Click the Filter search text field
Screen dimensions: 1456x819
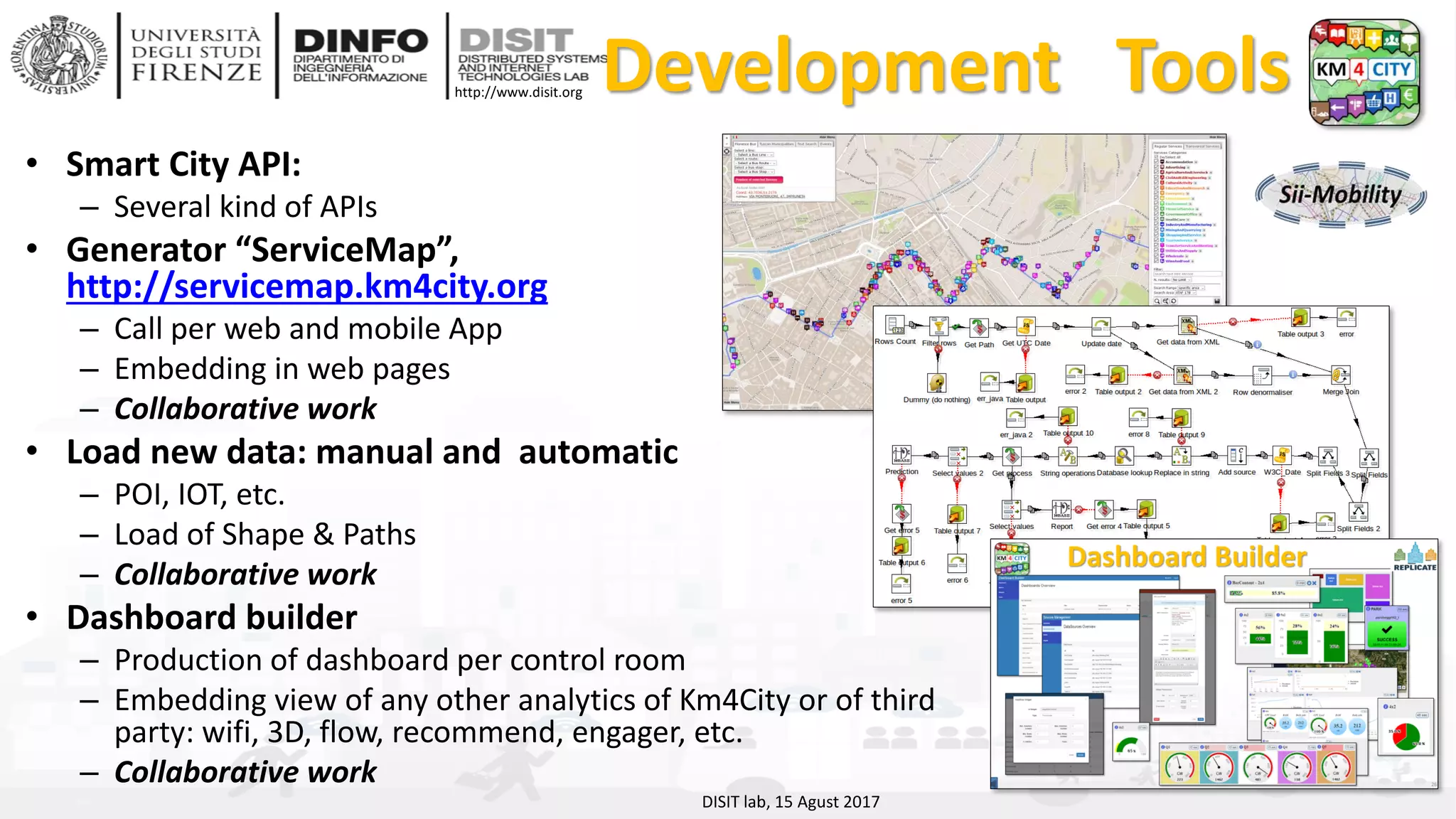(x=1187, y=274)
